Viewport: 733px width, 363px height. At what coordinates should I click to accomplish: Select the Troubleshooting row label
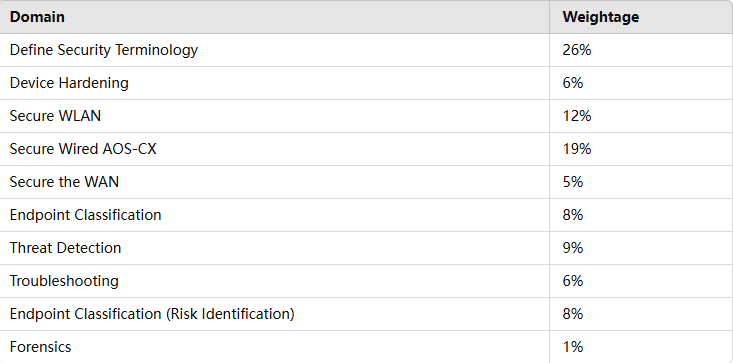tap(275, 281)
